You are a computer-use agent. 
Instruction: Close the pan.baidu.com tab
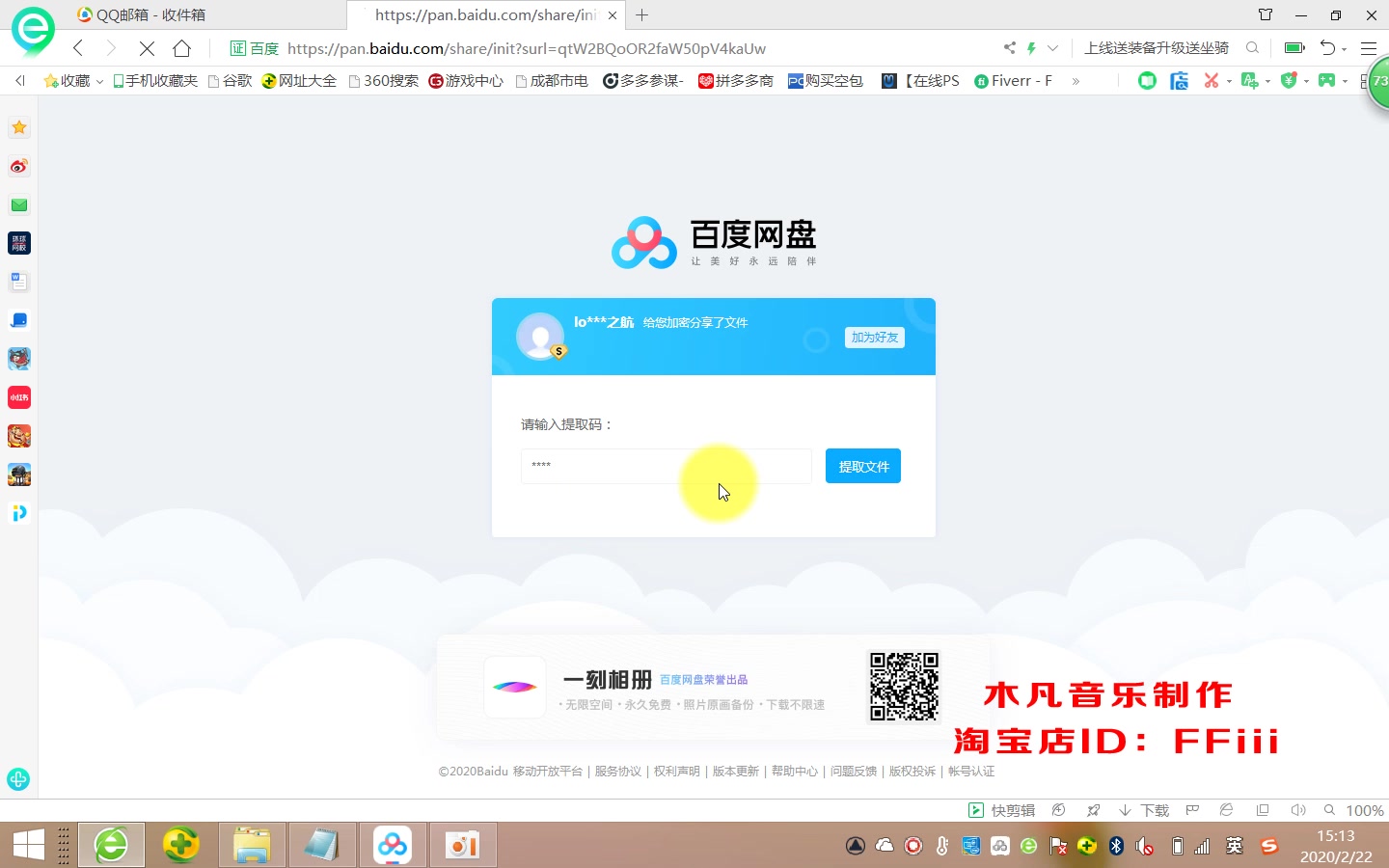[613, 14]
